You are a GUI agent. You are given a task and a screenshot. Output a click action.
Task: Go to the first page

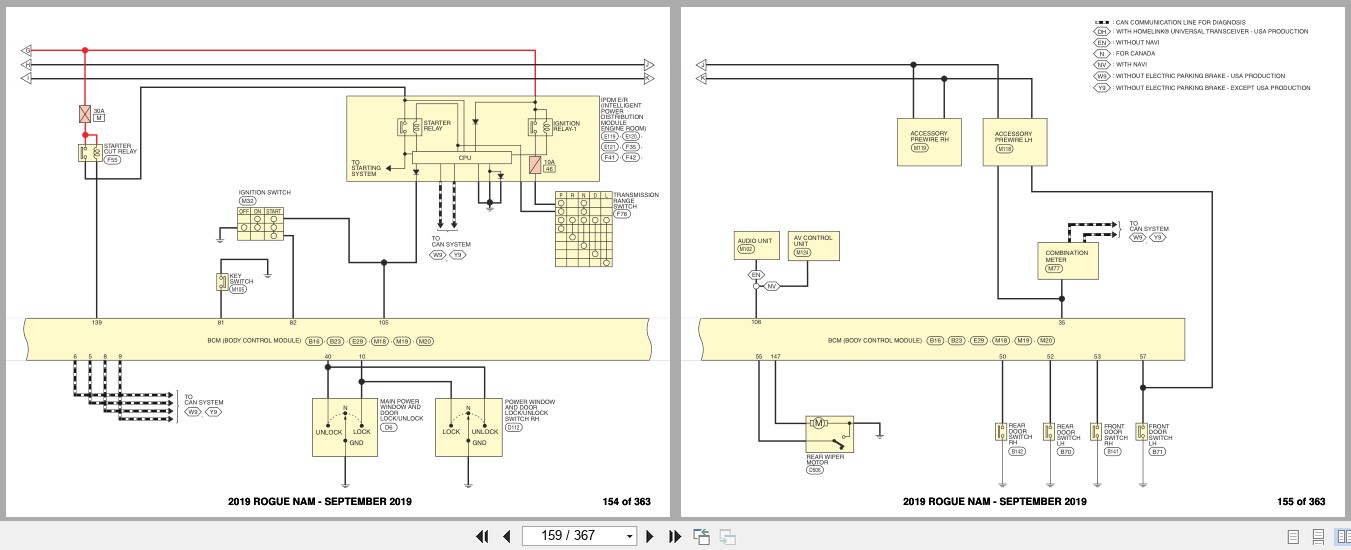coord(483,536)
